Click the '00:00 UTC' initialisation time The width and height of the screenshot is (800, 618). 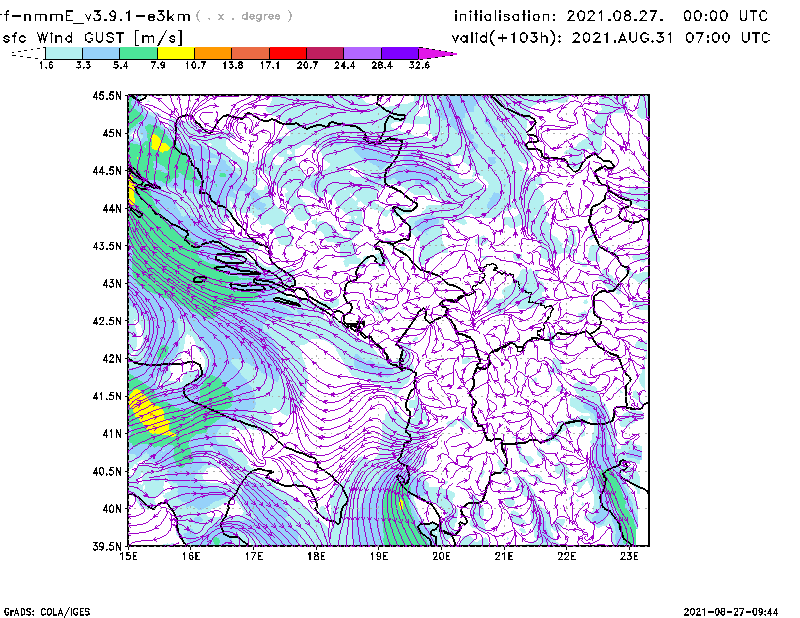pyautogui.click(x=726, y=16)
